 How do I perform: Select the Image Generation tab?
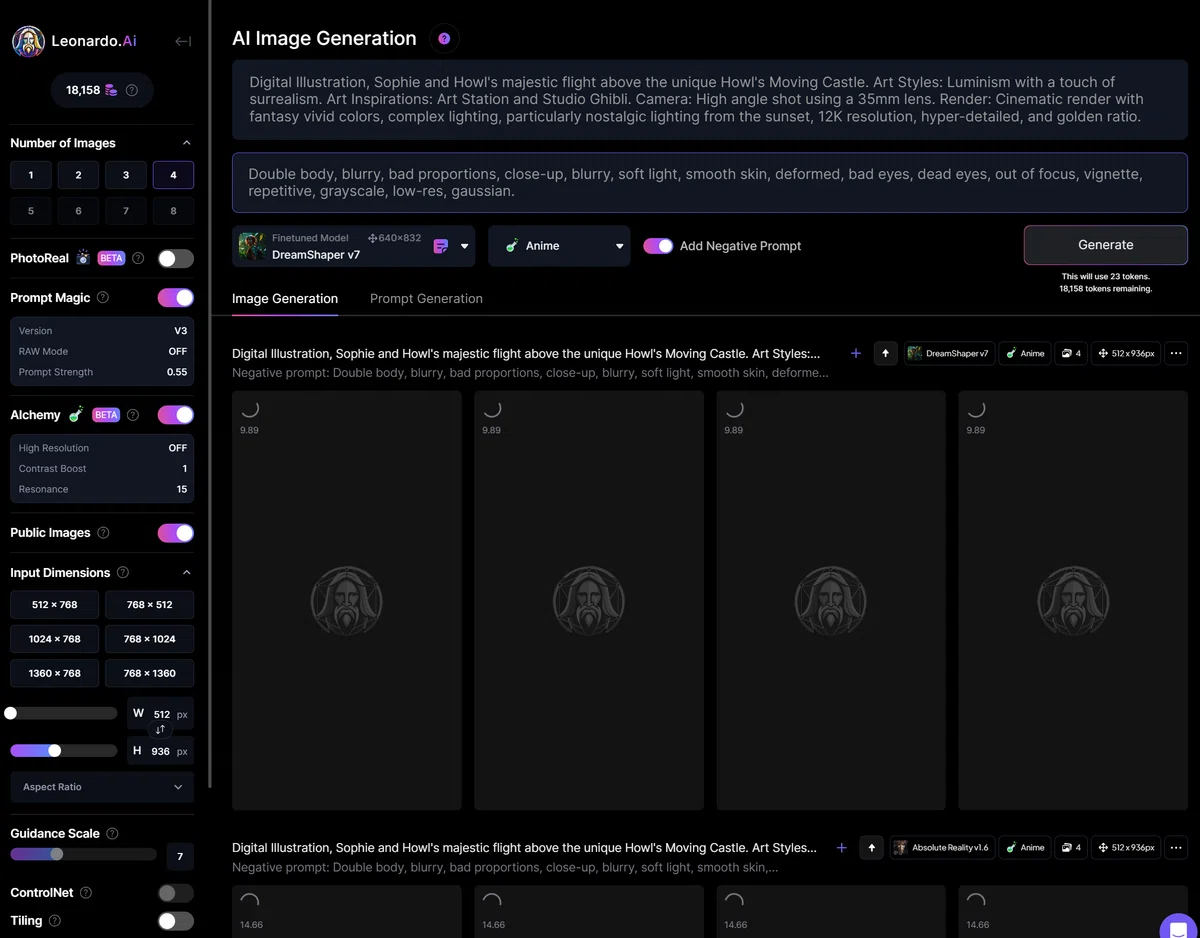285,299
